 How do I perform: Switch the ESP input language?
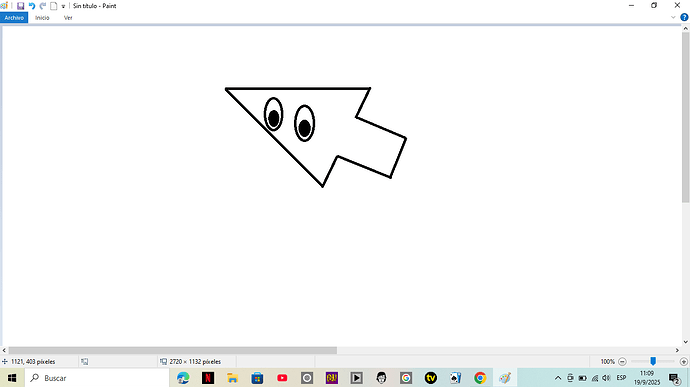(x=621, y=378)
